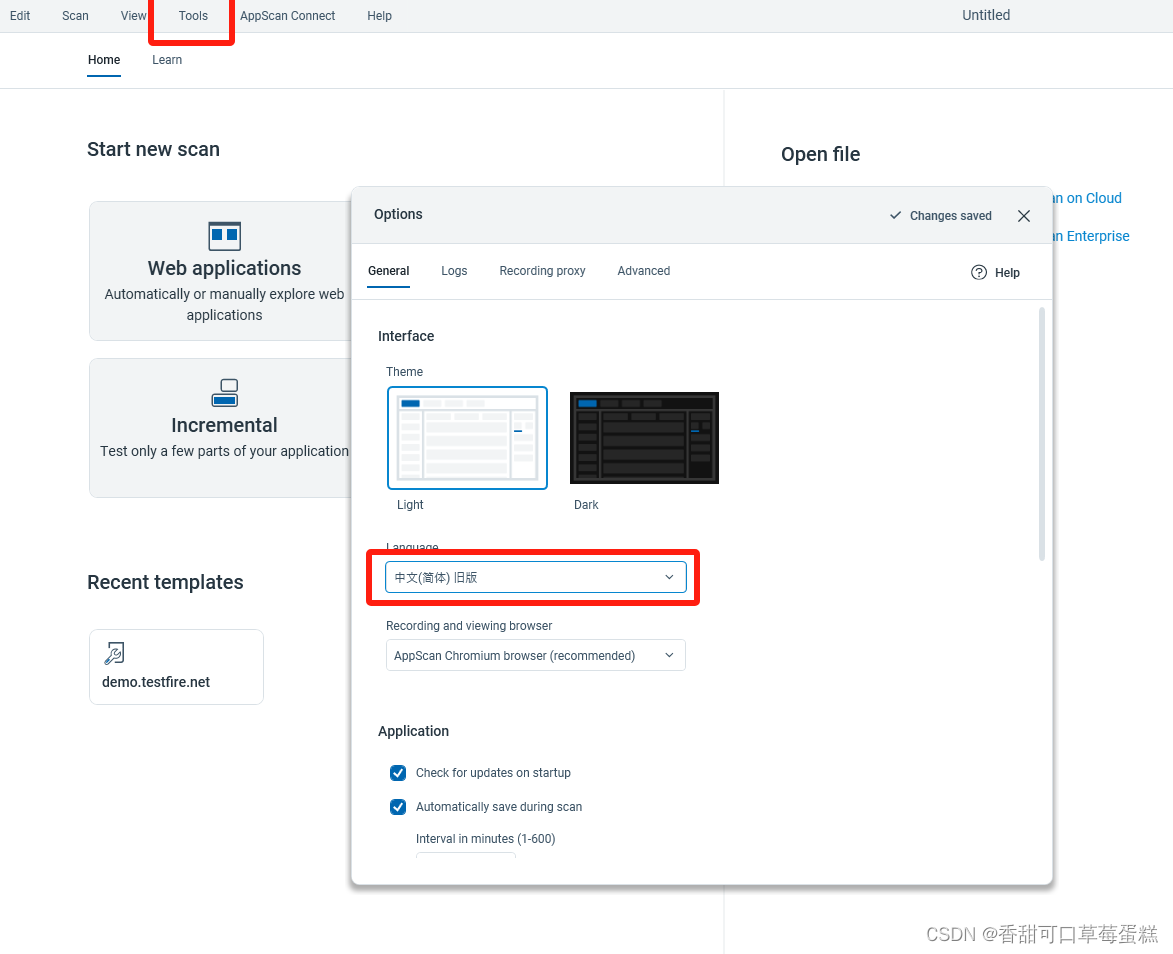The width and height of the screenshot is (1173, 954).
Task: Open the Scan menu
Action: point(75,15)
